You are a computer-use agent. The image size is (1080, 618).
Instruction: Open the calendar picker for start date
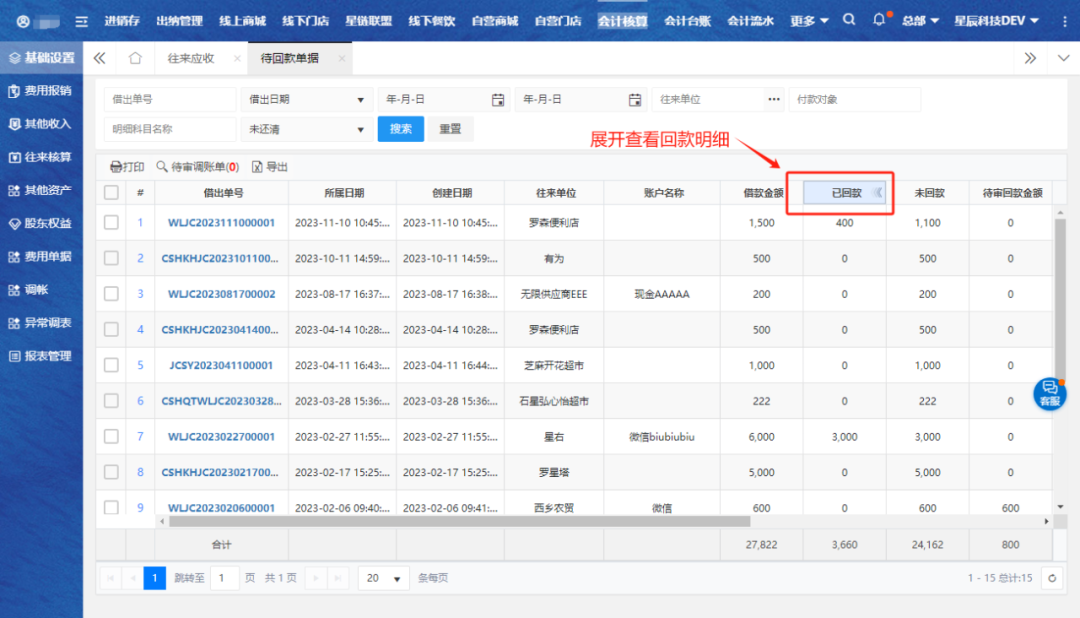[x=498, y=100]
